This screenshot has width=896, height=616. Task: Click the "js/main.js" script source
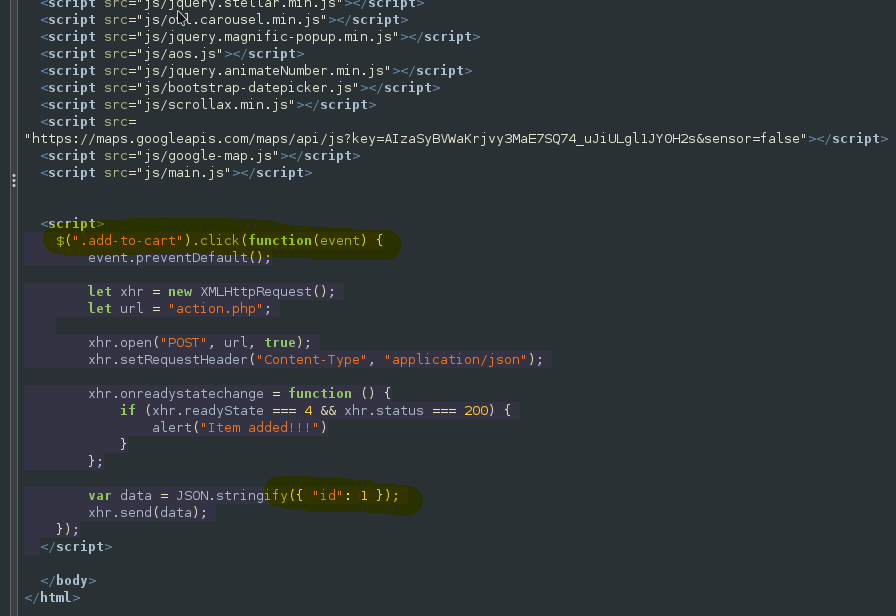184,173
